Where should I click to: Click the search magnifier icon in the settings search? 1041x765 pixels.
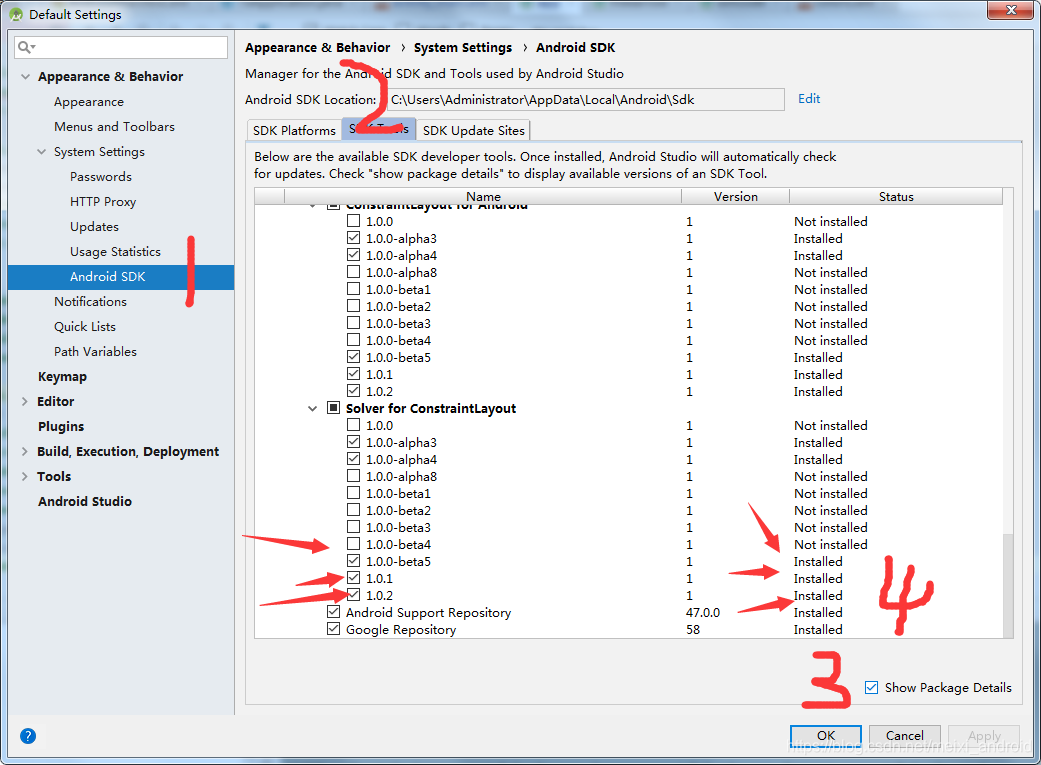[x=26, y=47]
